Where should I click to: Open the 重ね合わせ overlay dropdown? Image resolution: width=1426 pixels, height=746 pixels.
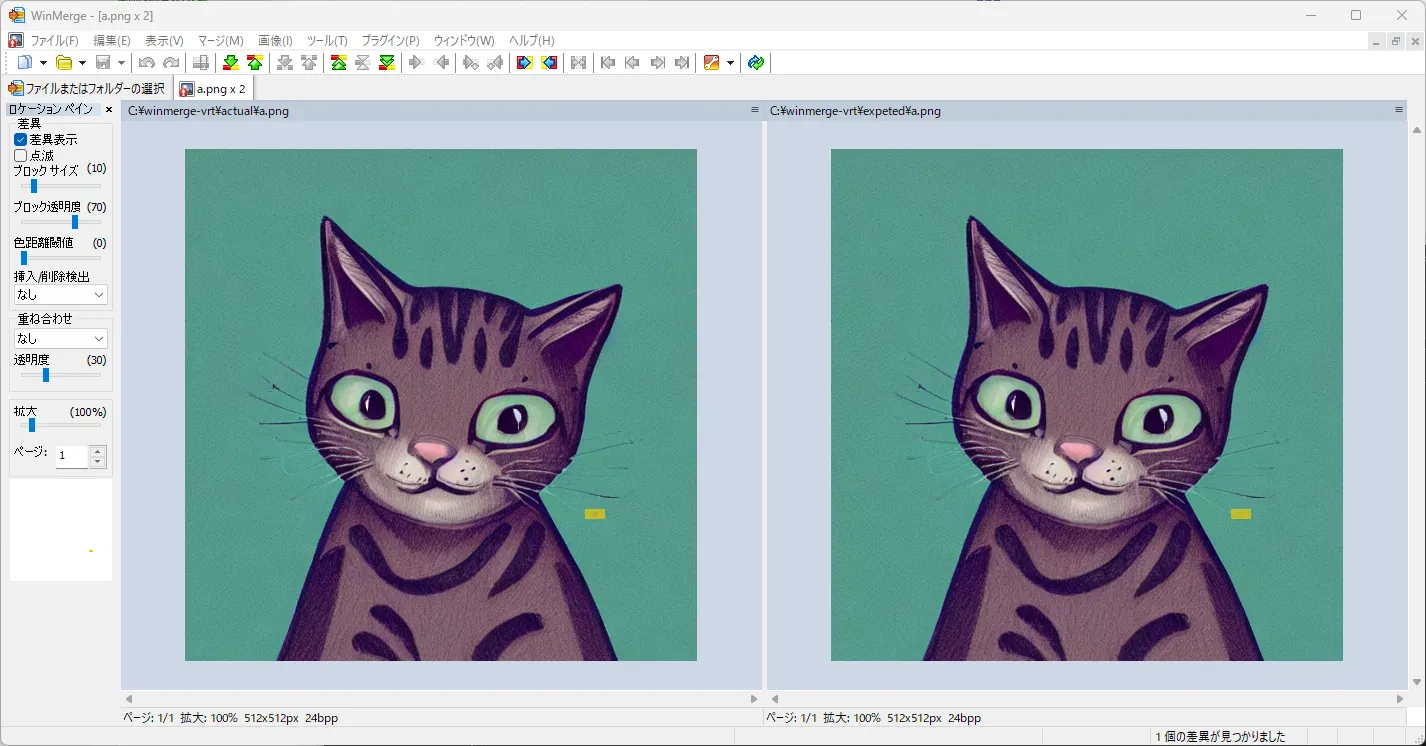point(60,338)
